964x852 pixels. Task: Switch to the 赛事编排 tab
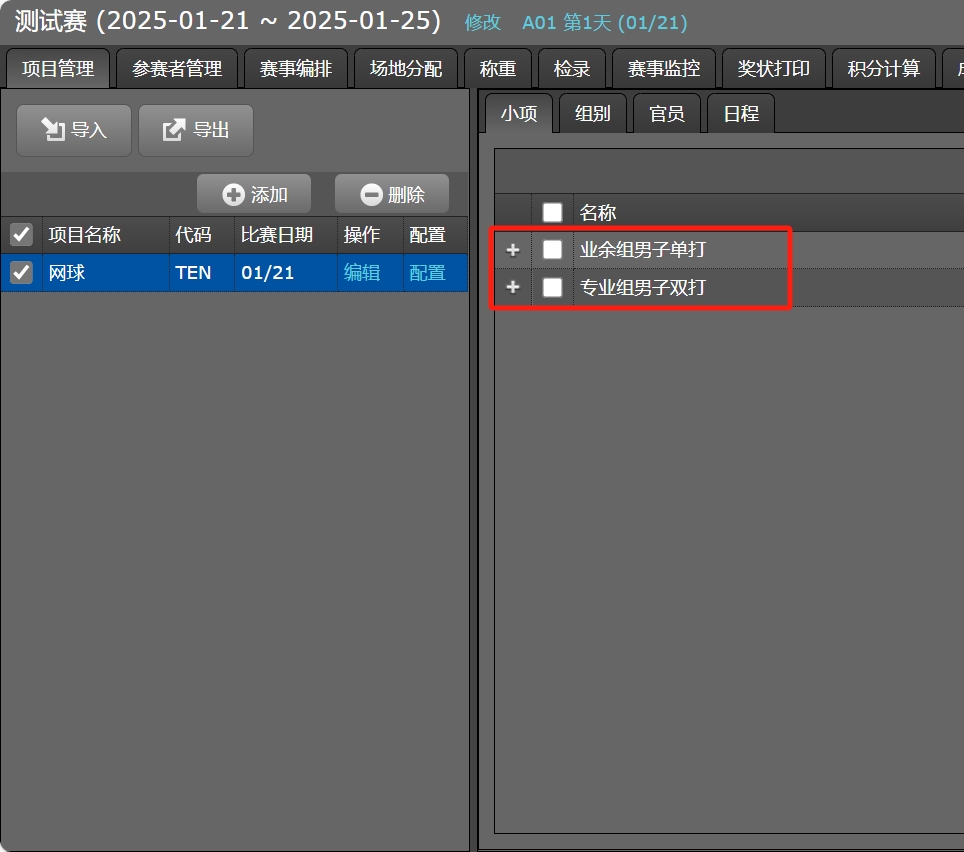[x=296, y=69]
